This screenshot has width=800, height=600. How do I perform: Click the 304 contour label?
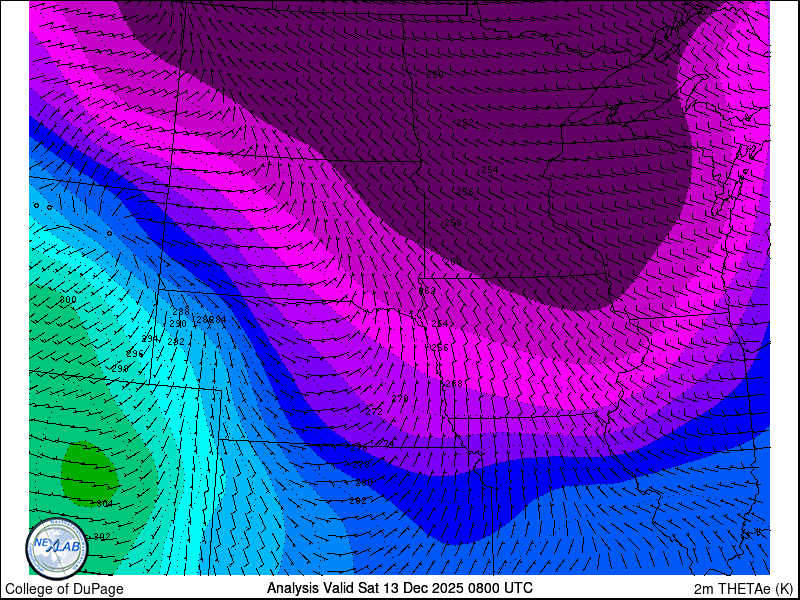(x=104, y=504)
